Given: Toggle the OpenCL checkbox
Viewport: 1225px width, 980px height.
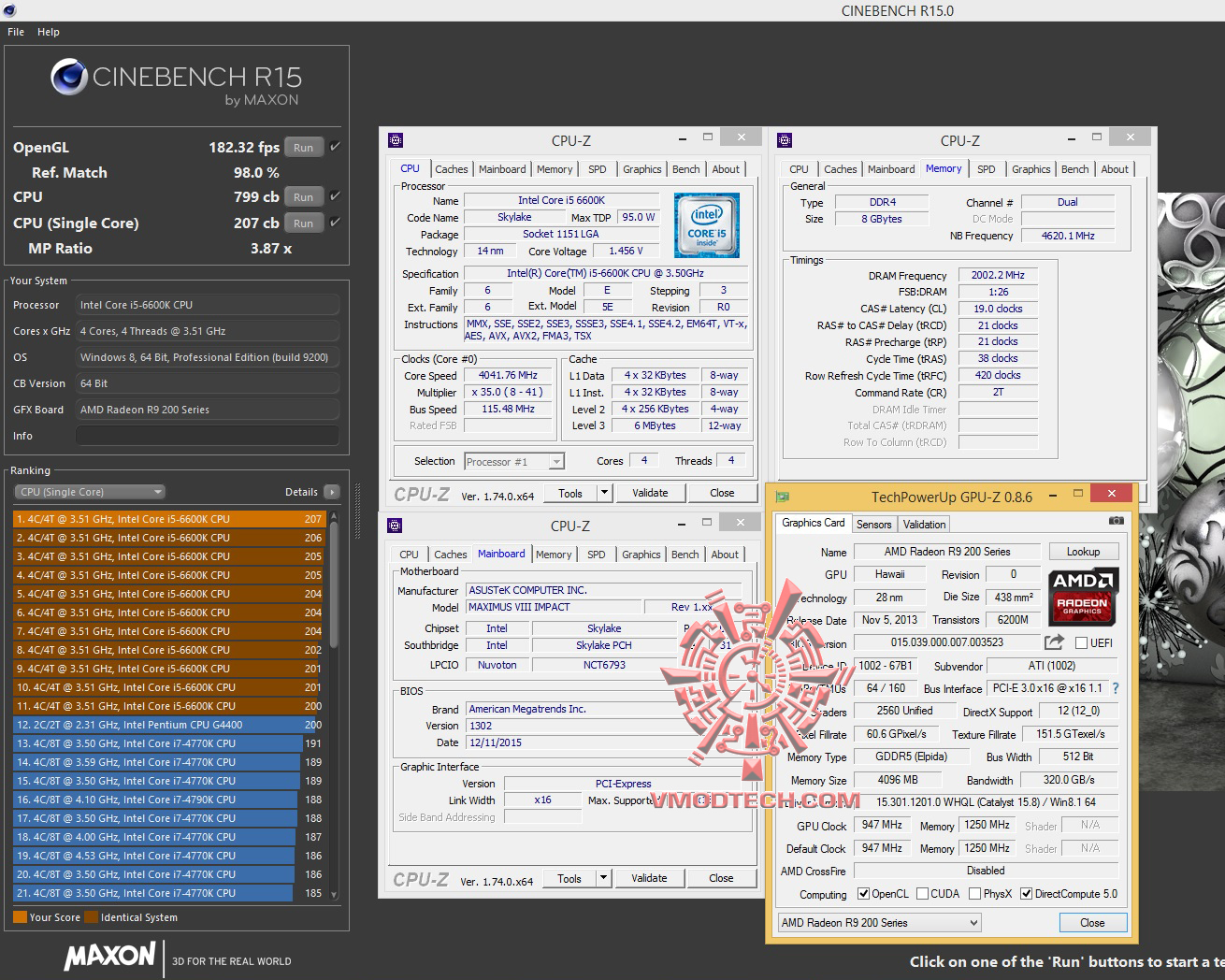Looking at the screenshot, I should point(863,894).
